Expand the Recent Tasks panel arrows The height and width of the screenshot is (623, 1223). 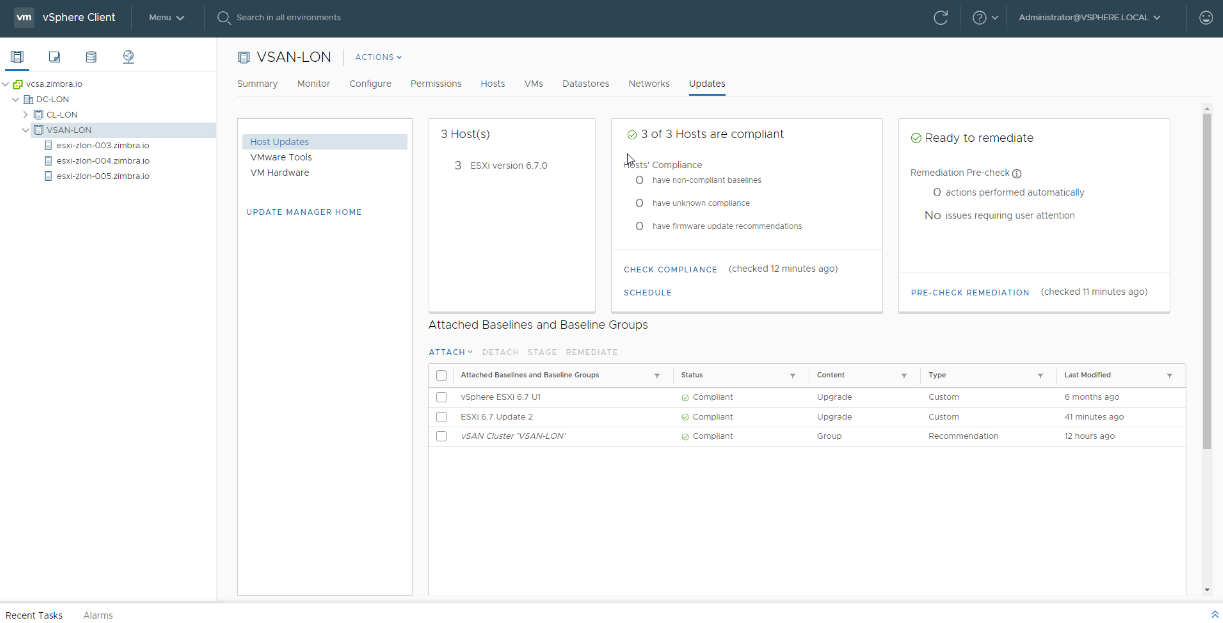(x=1215, y=615)
